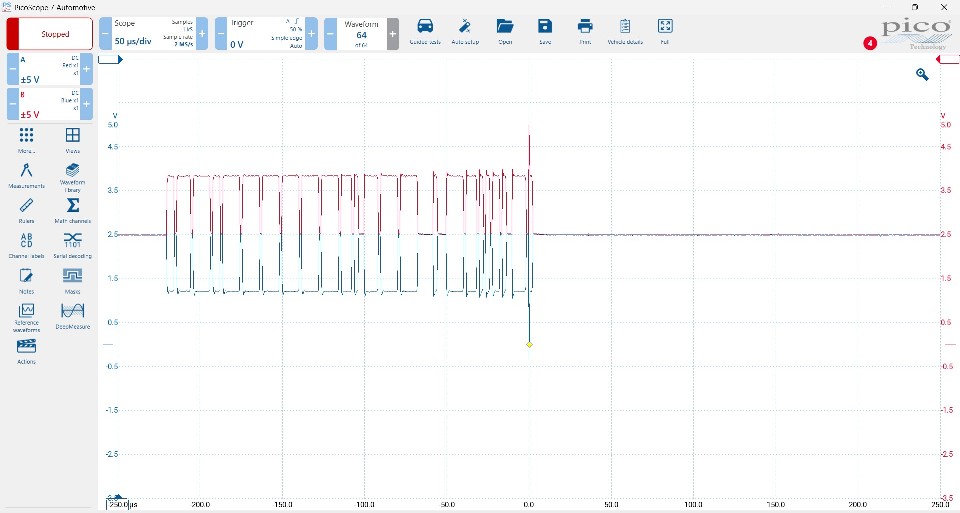Image resolution: width=960 pixels, height=513 pixels.
Task: Open Channel B ±5 V options
Action: pos(50,104)
